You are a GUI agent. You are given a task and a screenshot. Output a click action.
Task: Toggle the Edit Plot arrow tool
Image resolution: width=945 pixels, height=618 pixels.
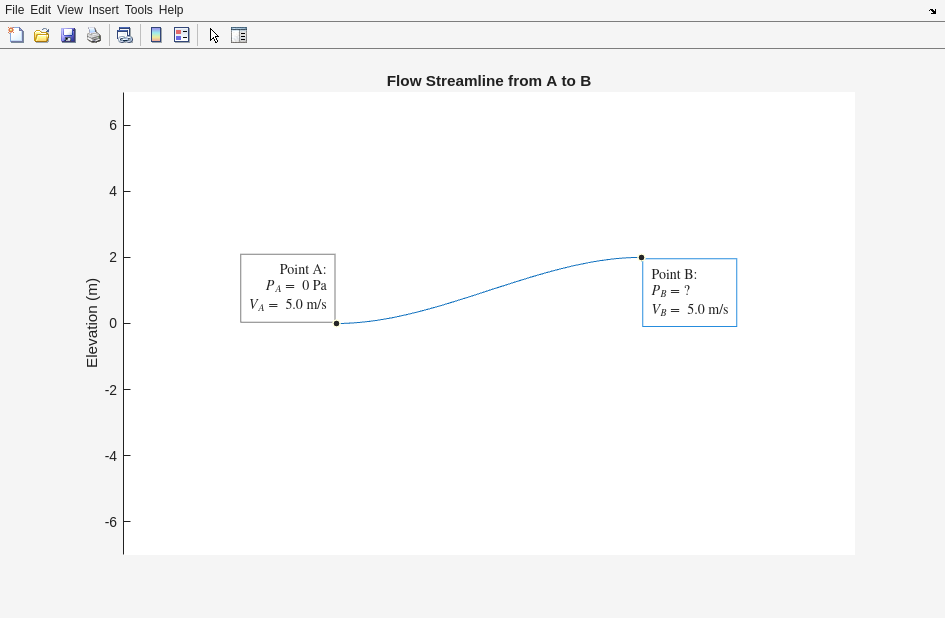click(214, 35)
